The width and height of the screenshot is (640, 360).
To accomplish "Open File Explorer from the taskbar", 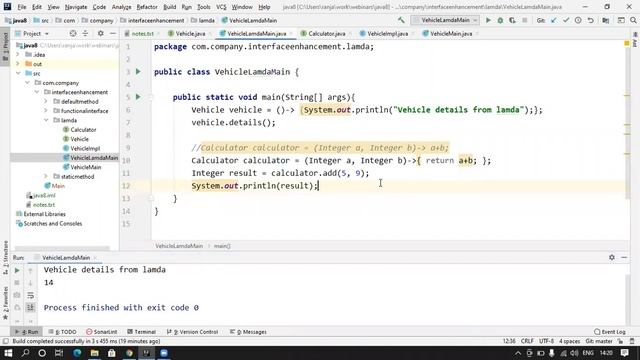I will coord(94,353).
